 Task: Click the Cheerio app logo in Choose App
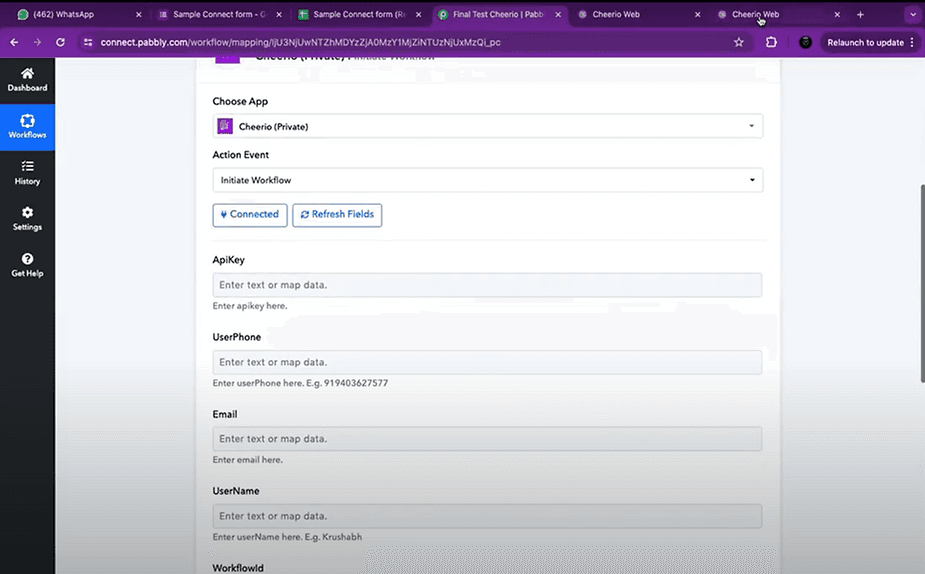pos(225,126)
